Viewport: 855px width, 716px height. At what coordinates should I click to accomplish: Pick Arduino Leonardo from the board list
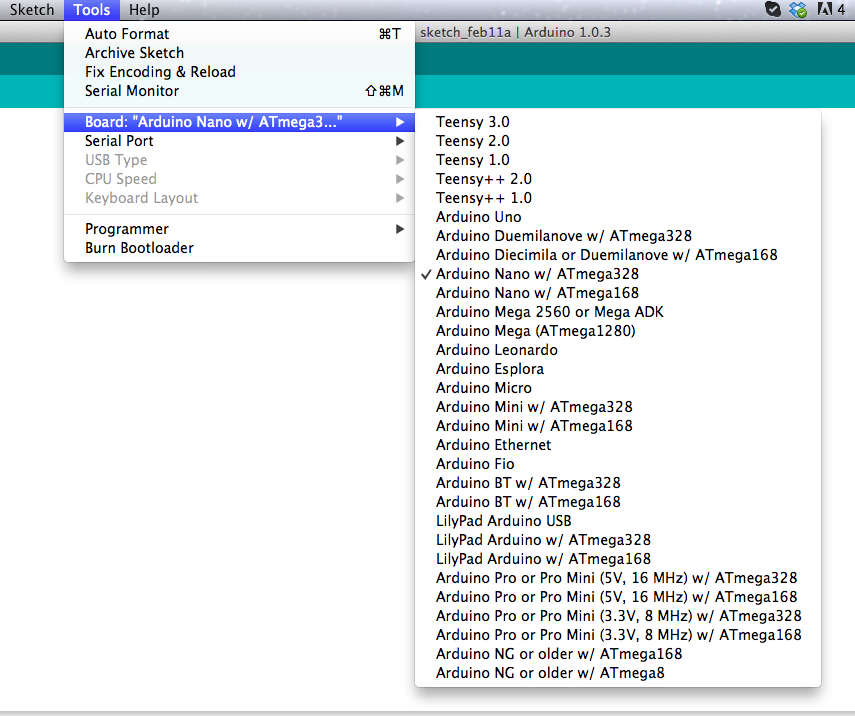(496, 350)
